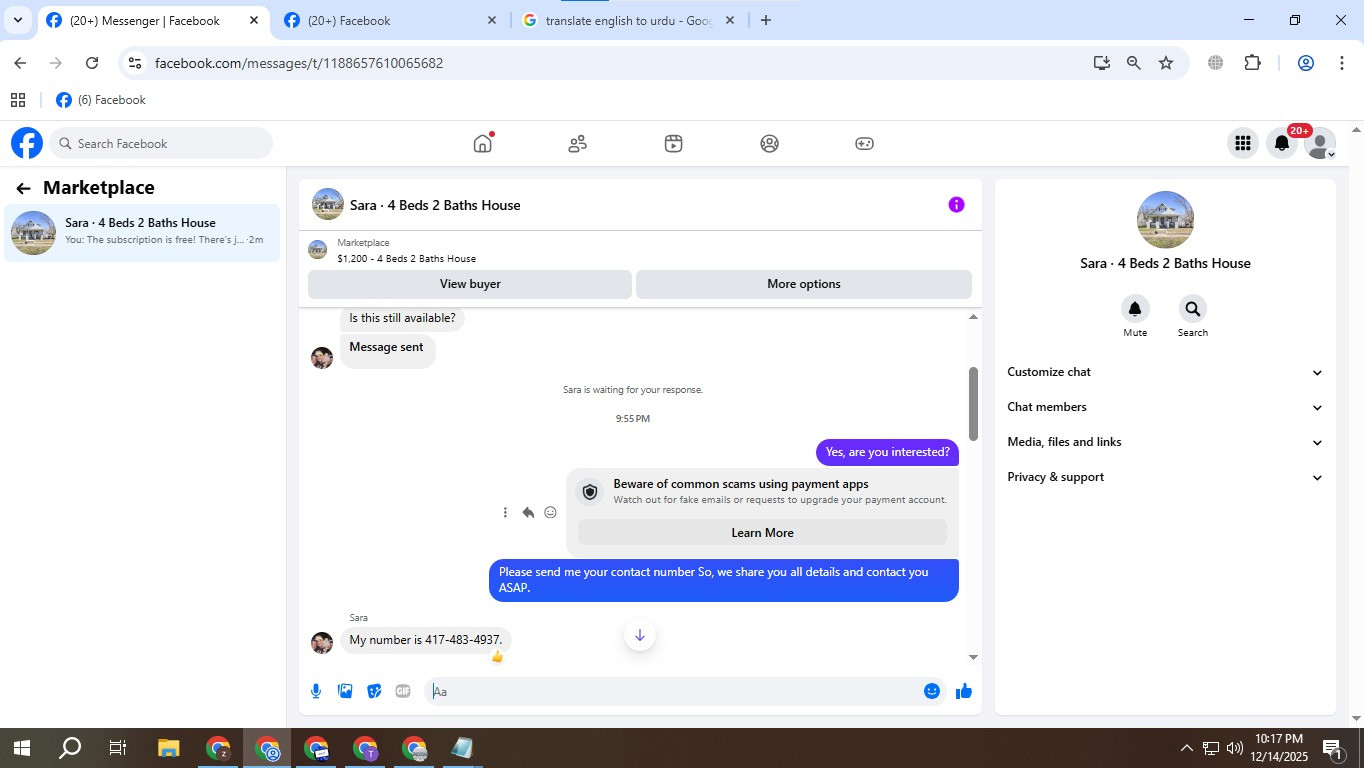Open the emoji picker in message box

click(x=932, y=691)
